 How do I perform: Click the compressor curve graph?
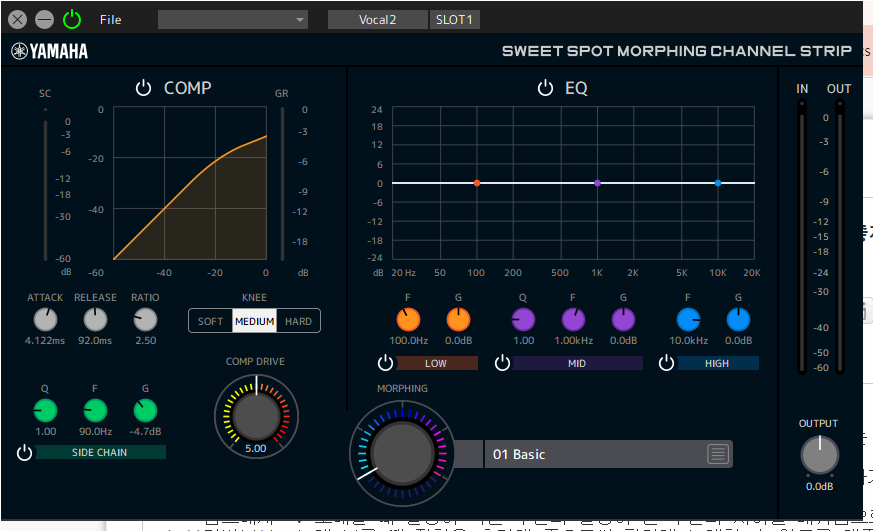[x=190, y=183]
